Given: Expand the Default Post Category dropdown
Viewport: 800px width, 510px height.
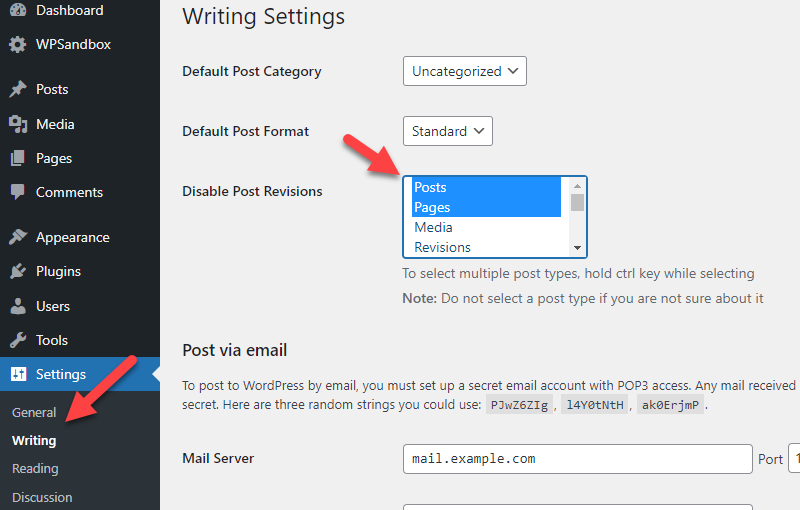Looking at the screenshot, I should click(464, 71).
